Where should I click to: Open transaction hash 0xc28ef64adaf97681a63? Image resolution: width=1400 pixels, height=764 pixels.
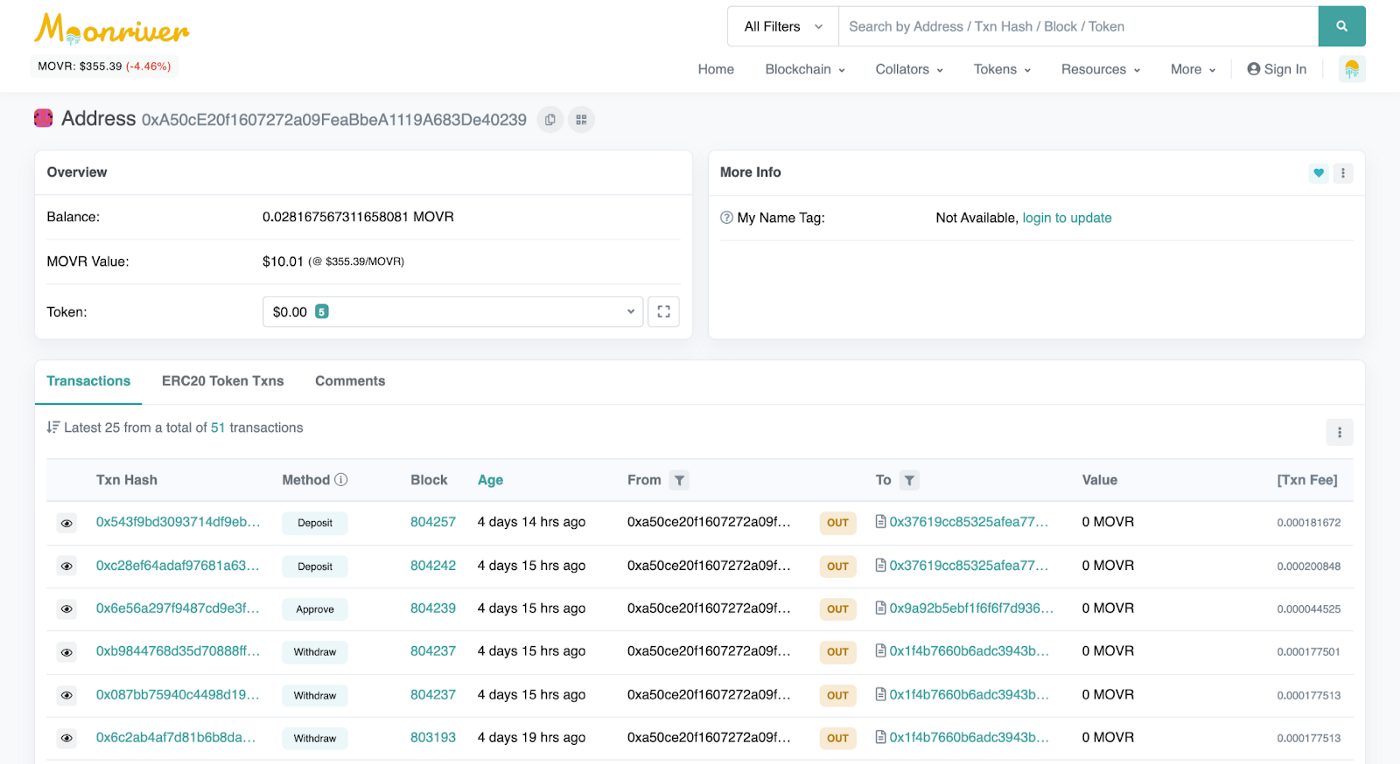coord(178,565)
